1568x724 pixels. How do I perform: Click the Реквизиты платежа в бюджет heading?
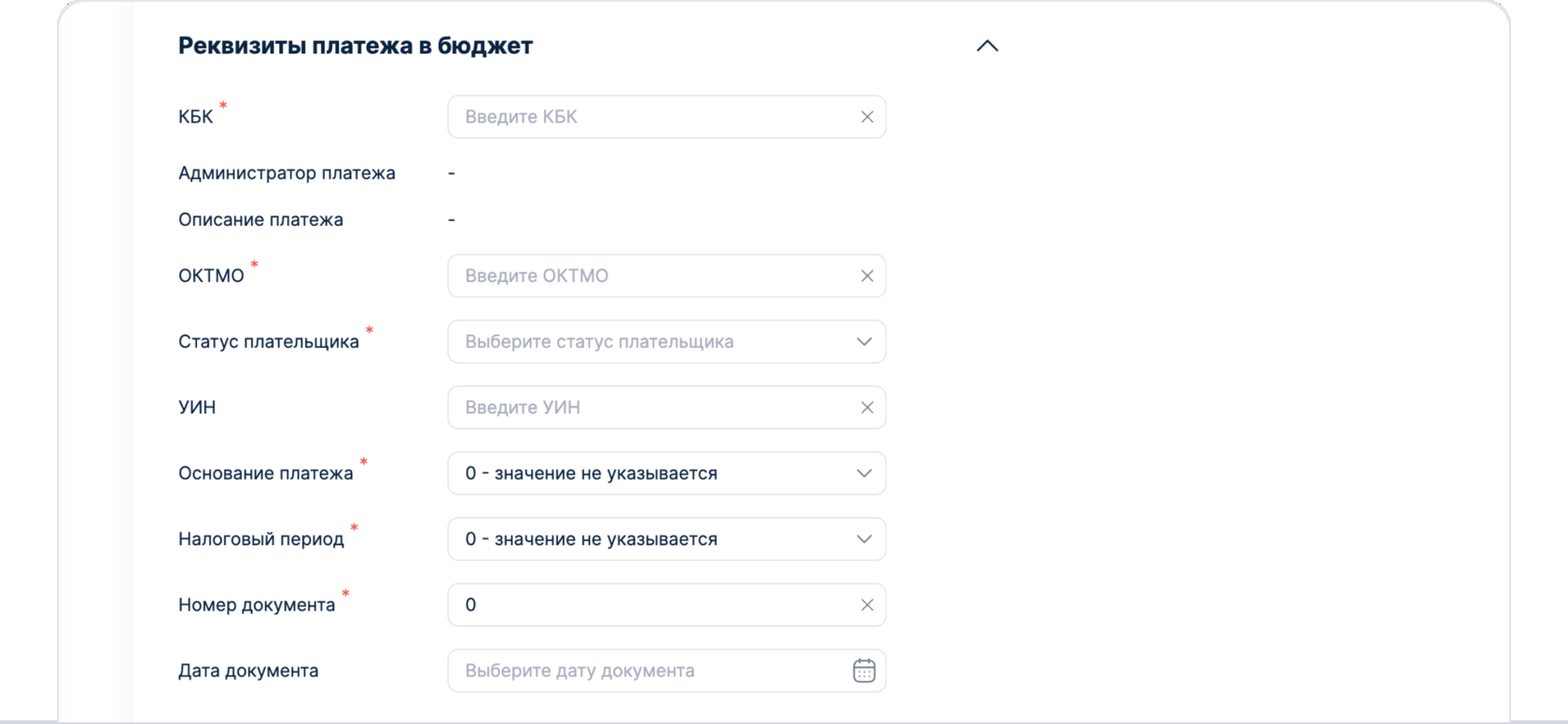pyautogui.click(x=355, y=46)
